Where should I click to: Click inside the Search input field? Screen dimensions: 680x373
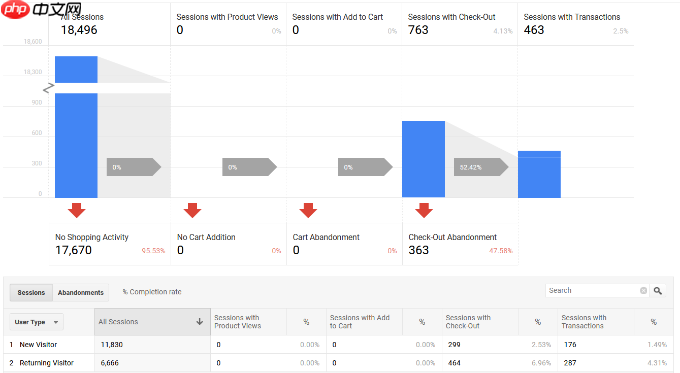point(592,291)
